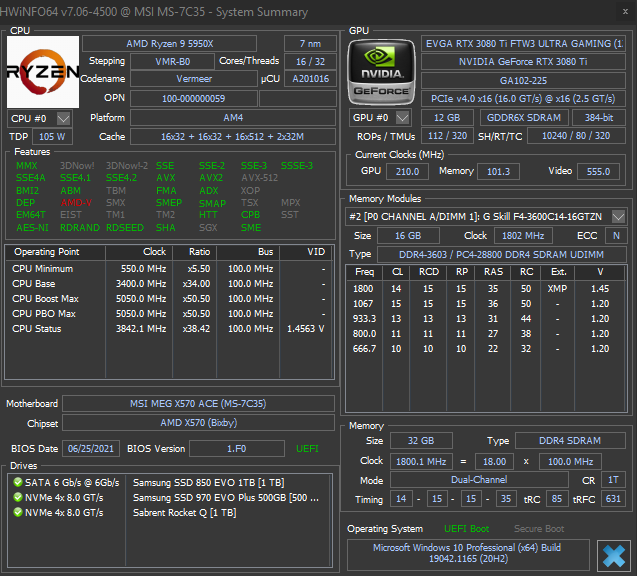Image resolution: width=637 pixels, height=576 pixels.
Task: Close the System Summary window
Action: [626, 11]
